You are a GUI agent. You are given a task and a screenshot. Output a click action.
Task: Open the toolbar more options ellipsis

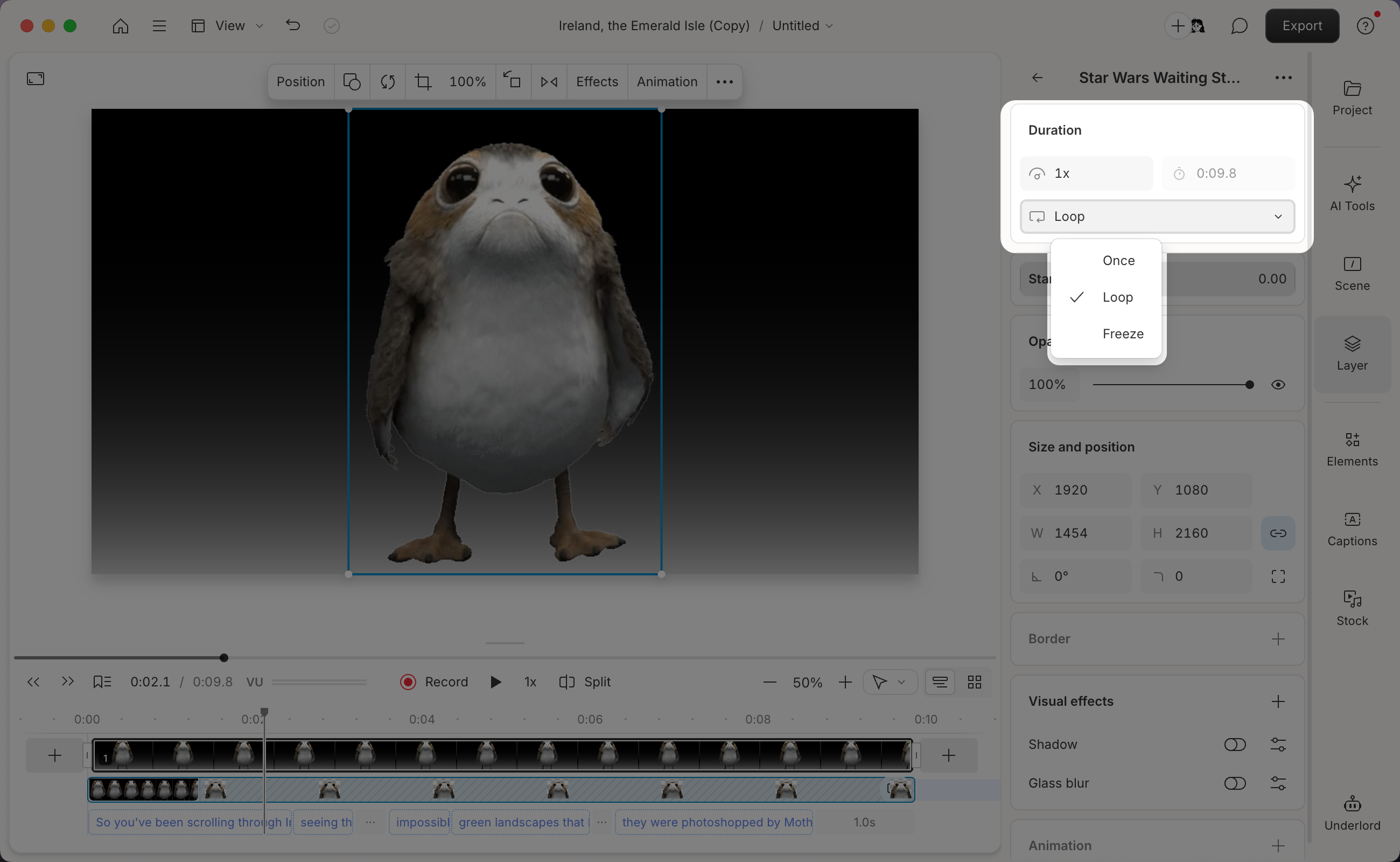[724, 81]
